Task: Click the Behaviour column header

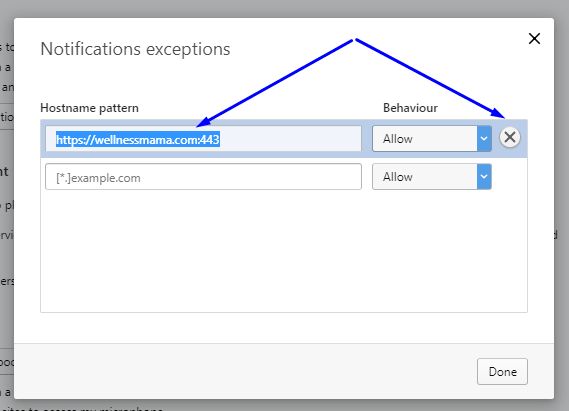Action: [410, 108]
